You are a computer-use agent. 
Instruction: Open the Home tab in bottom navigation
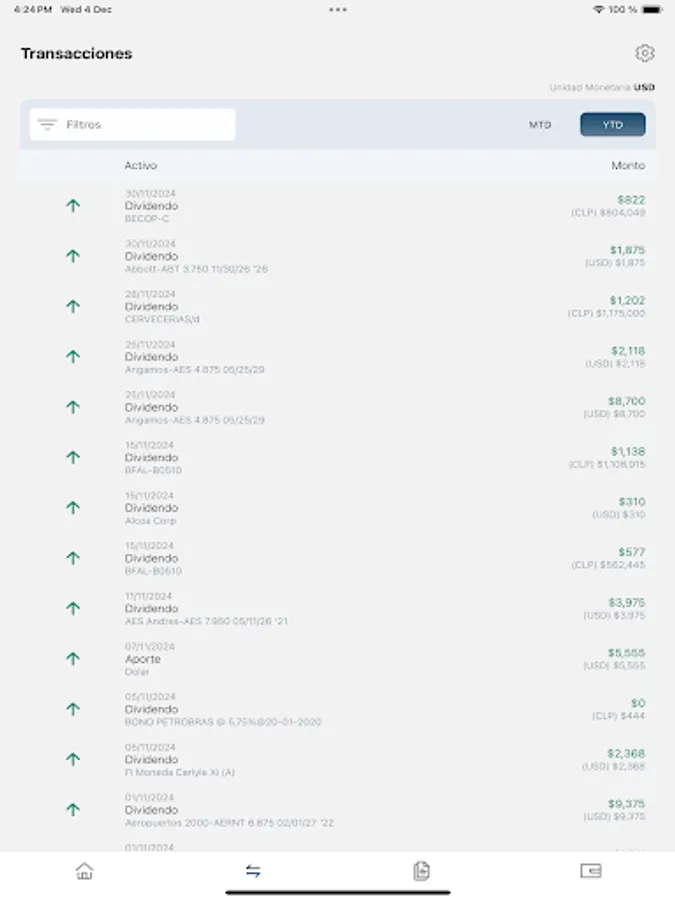click(x=84, y=871)
